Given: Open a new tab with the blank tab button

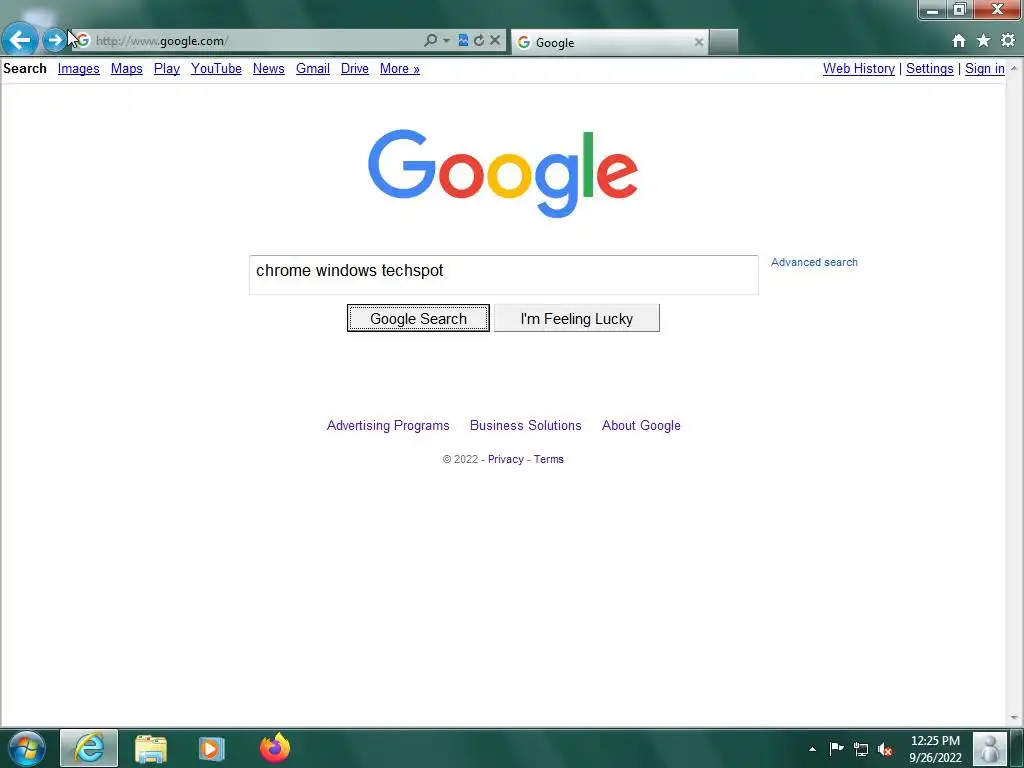Looking at the screenshot, I should click(724, 42).
